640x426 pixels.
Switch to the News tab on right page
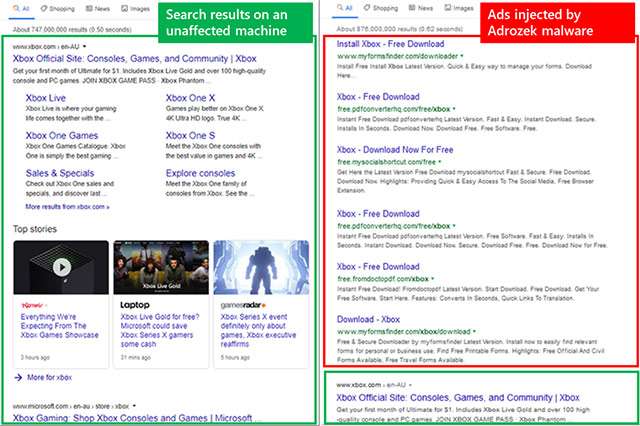[x=423, y=9]
